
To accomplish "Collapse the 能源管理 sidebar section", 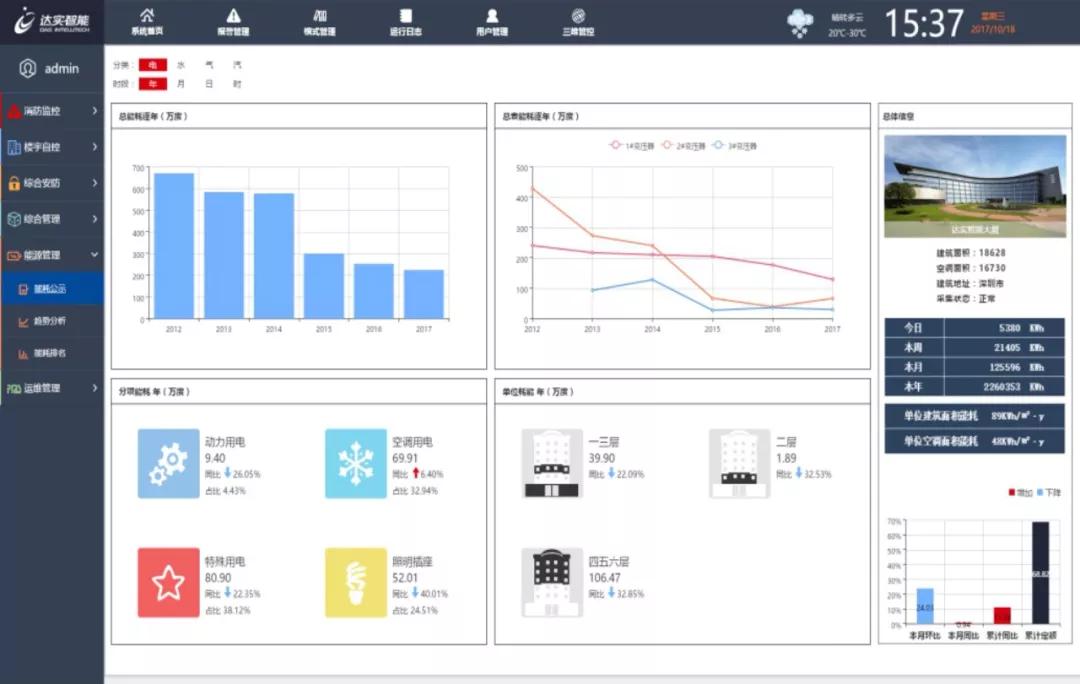I will (x=52, y=255).
